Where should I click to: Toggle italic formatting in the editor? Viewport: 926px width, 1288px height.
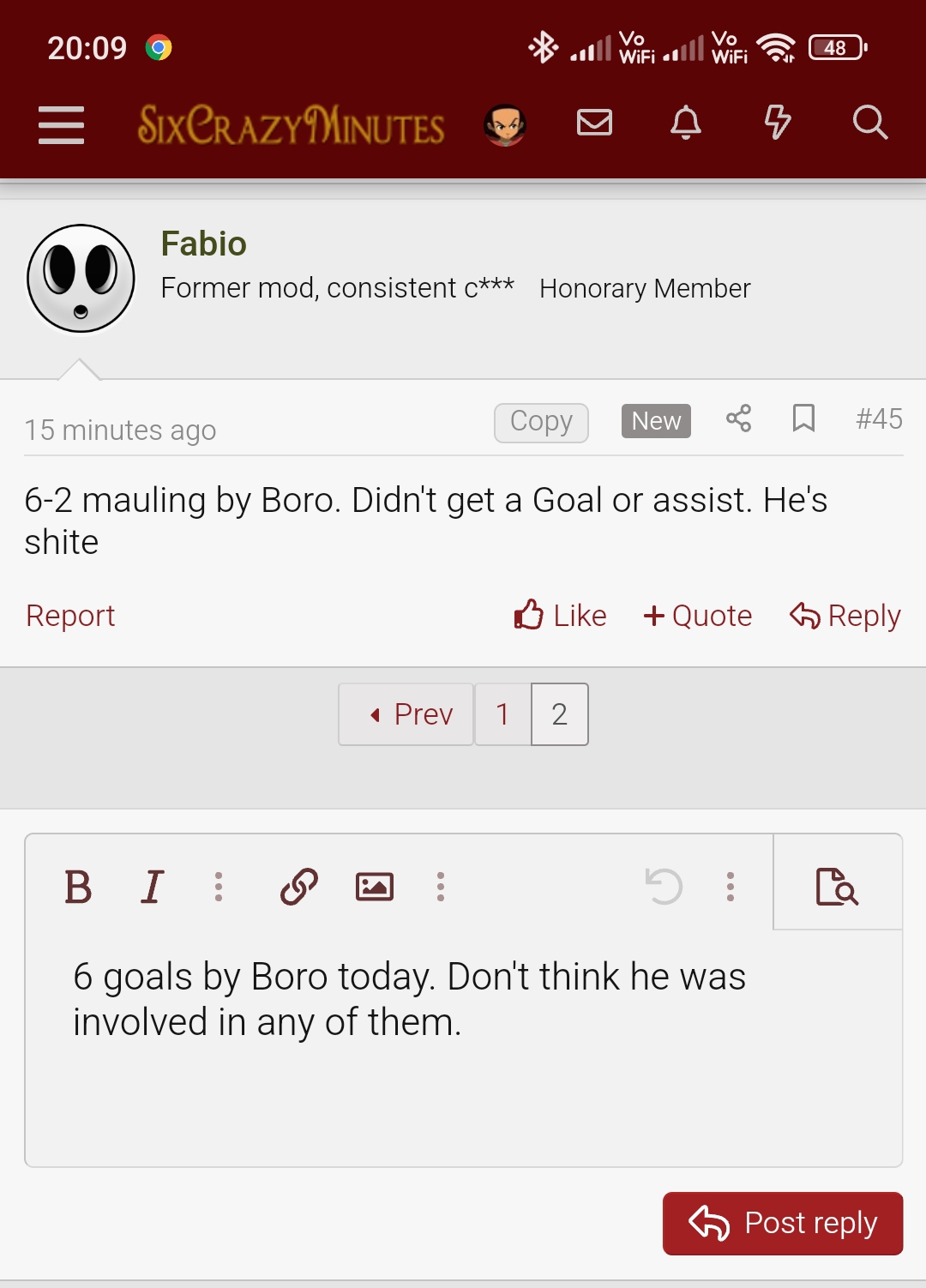[153, 887]
